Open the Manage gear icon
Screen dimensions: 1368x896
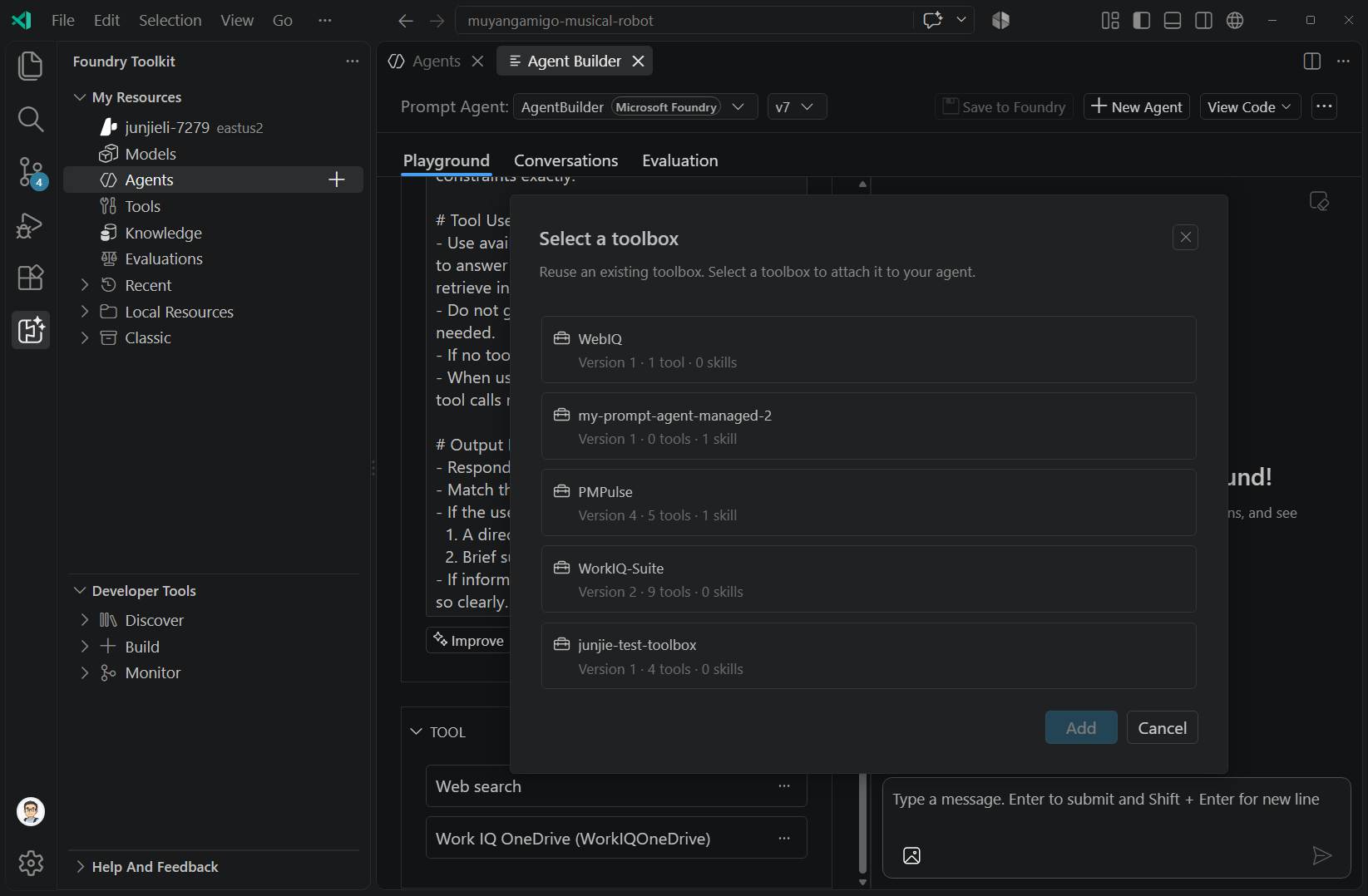coord(31,864)
